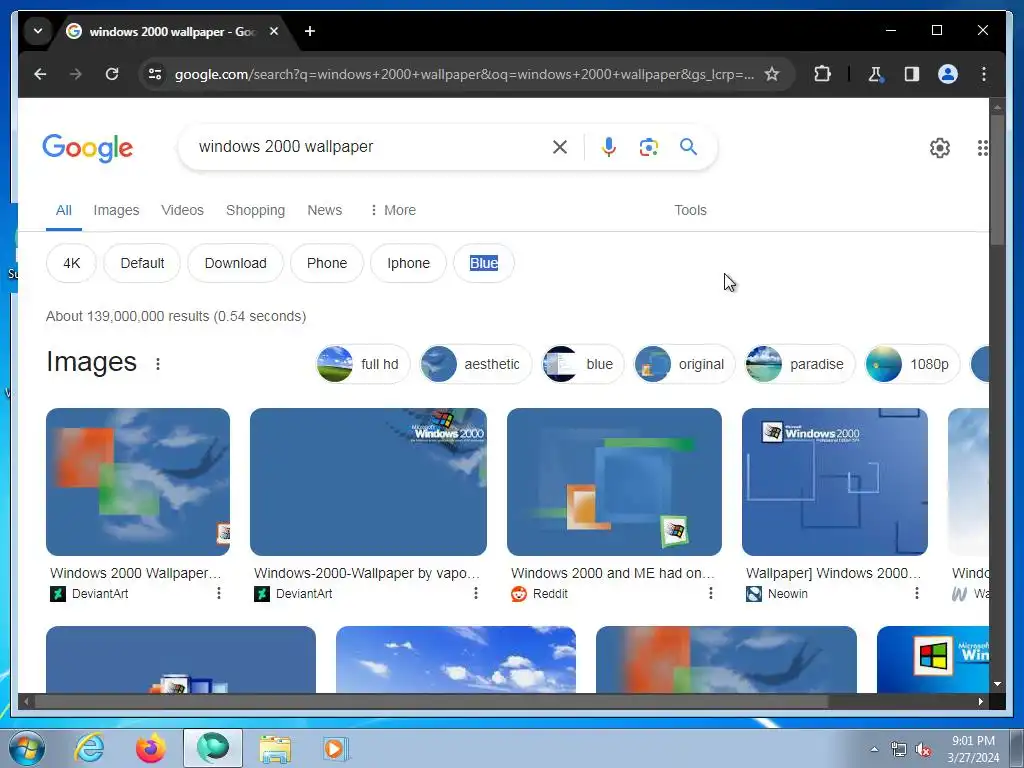Open options for the Reddit result

(711, 593)
